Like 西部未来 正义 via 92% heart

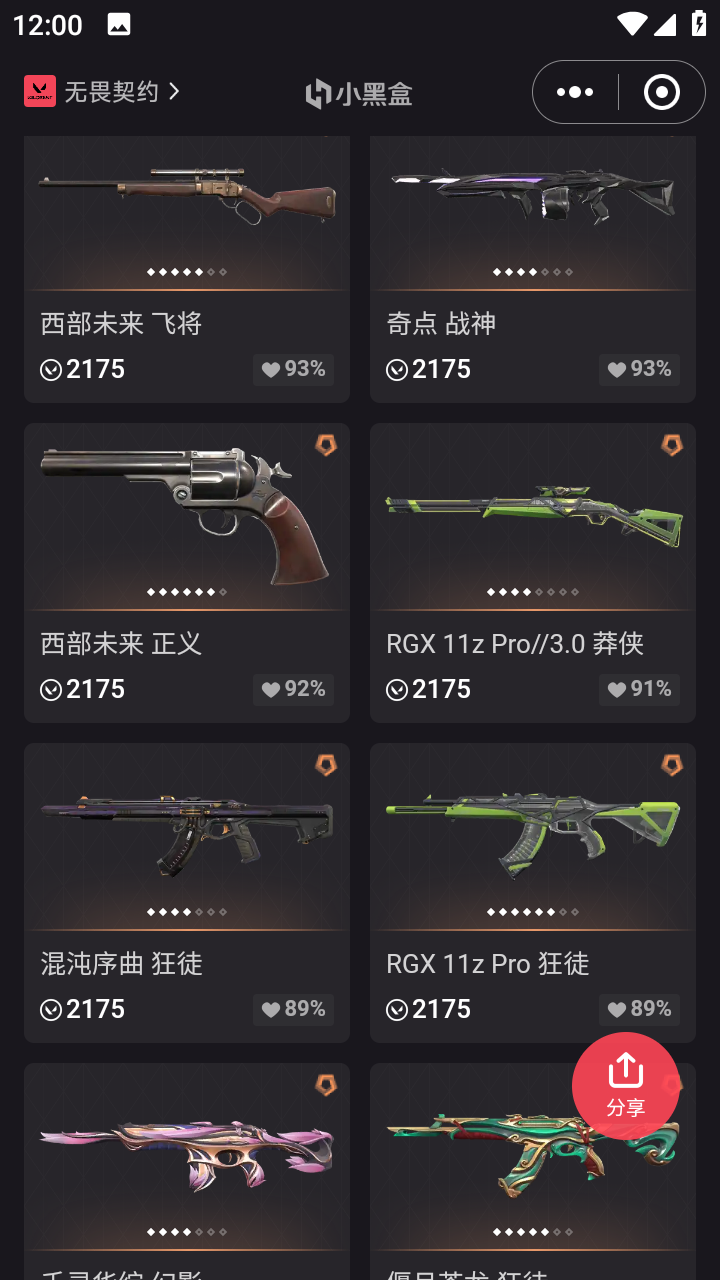coord(293,689)
